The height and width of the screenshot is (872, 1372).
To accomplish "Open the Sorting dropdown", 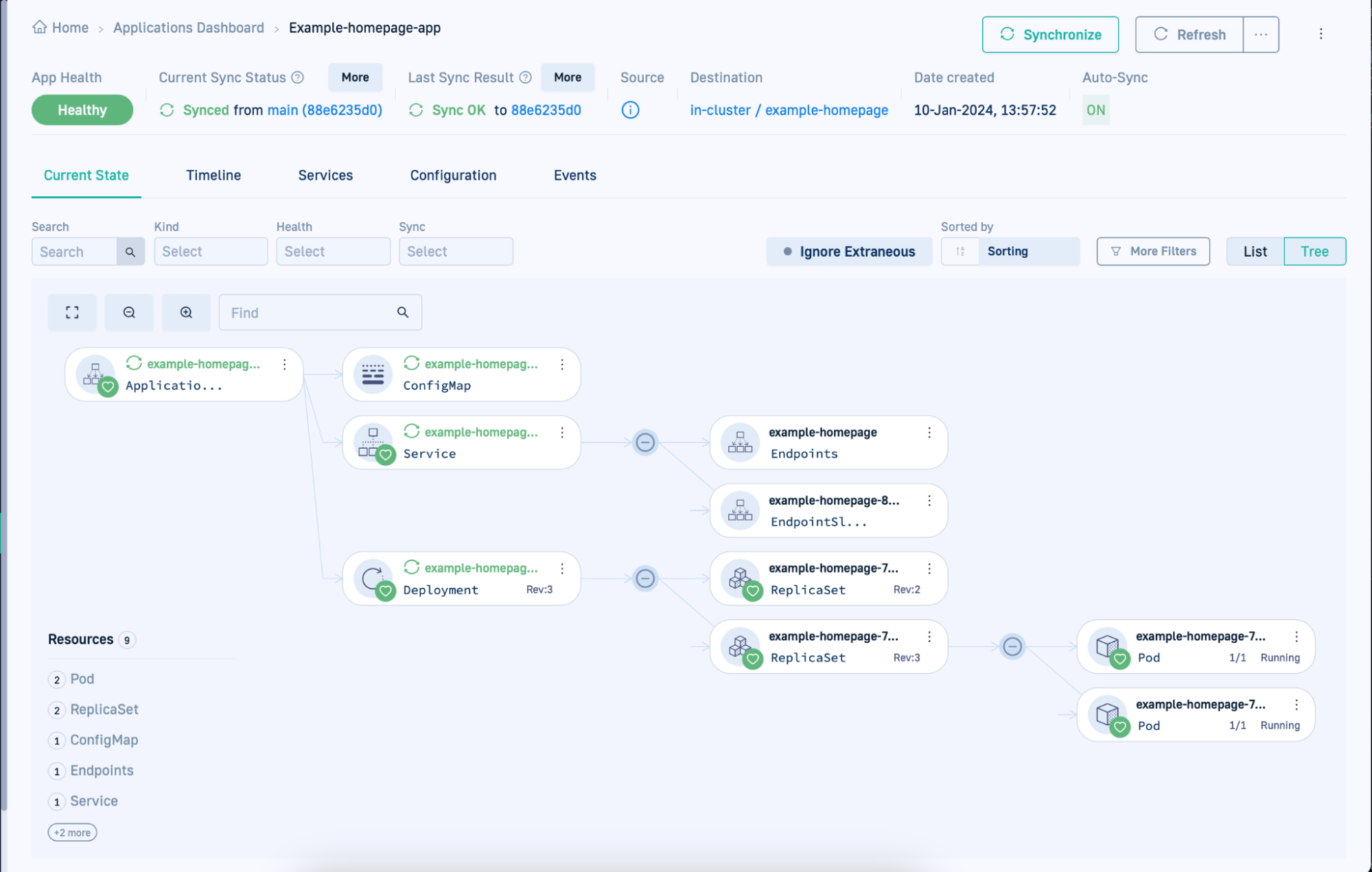I will click(1009, 251).
